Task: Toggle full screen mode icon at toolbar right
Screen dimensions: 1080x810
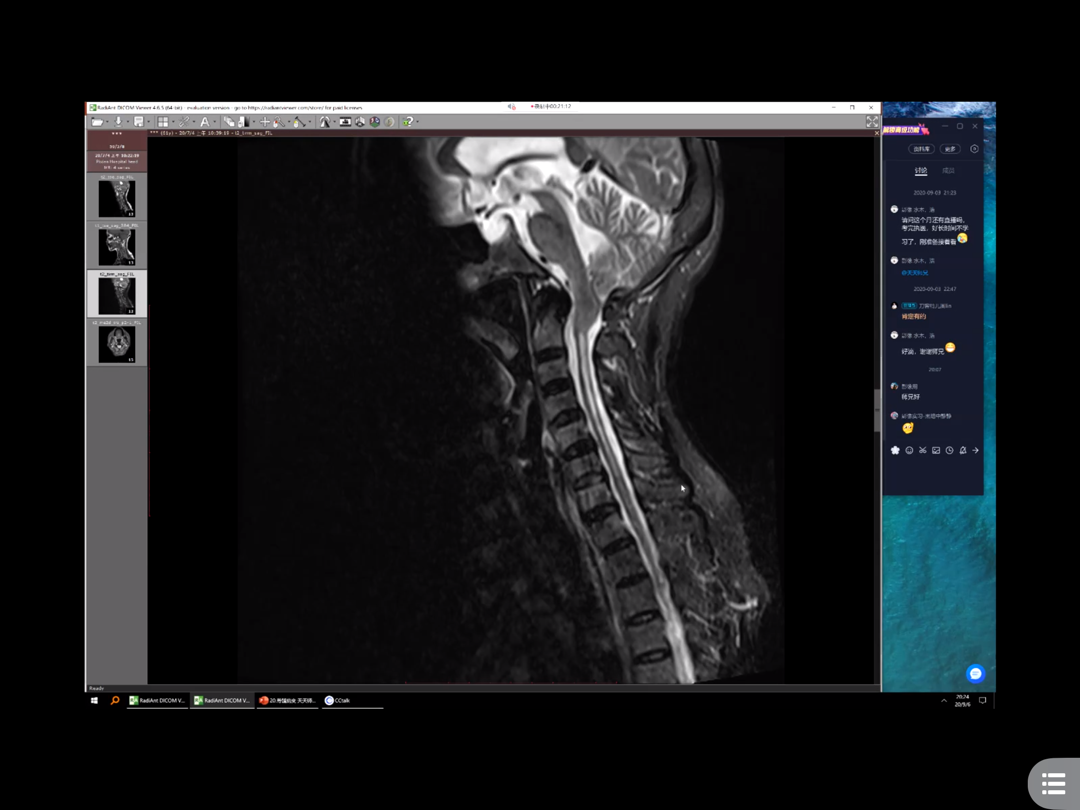Action: point(872,122)
